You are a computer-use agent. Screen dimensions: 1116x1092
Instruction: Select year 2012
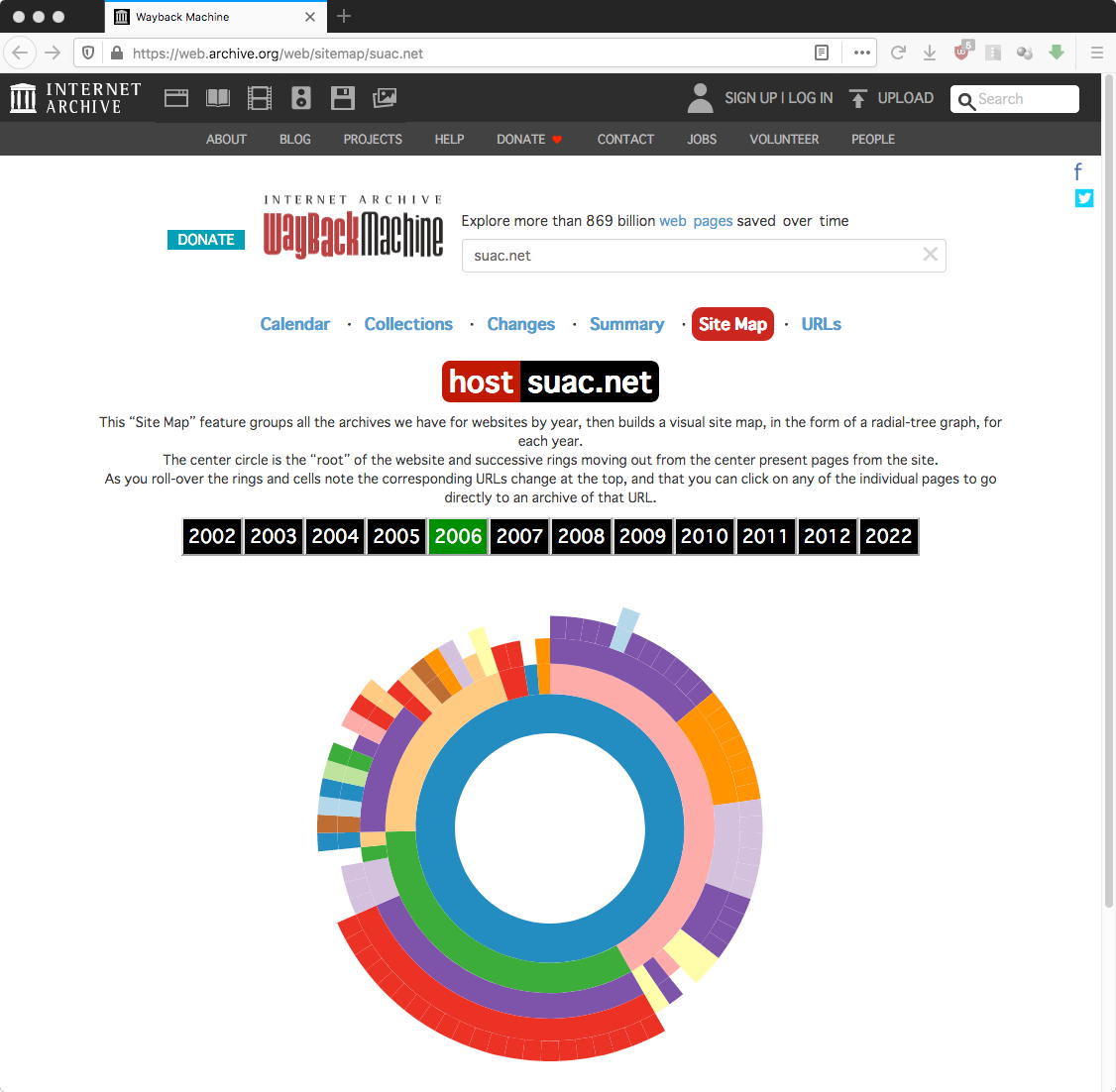point(827,536)
